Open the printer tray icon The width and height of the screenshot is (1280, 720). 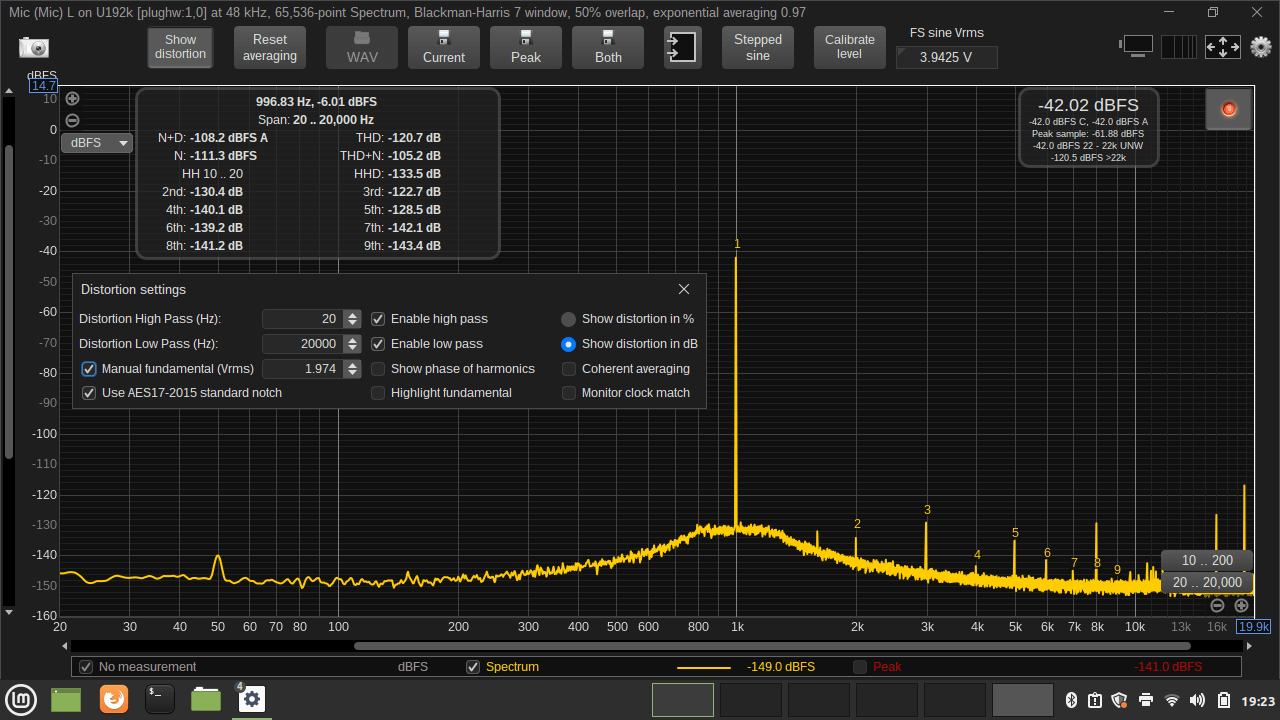[1146, 699]
